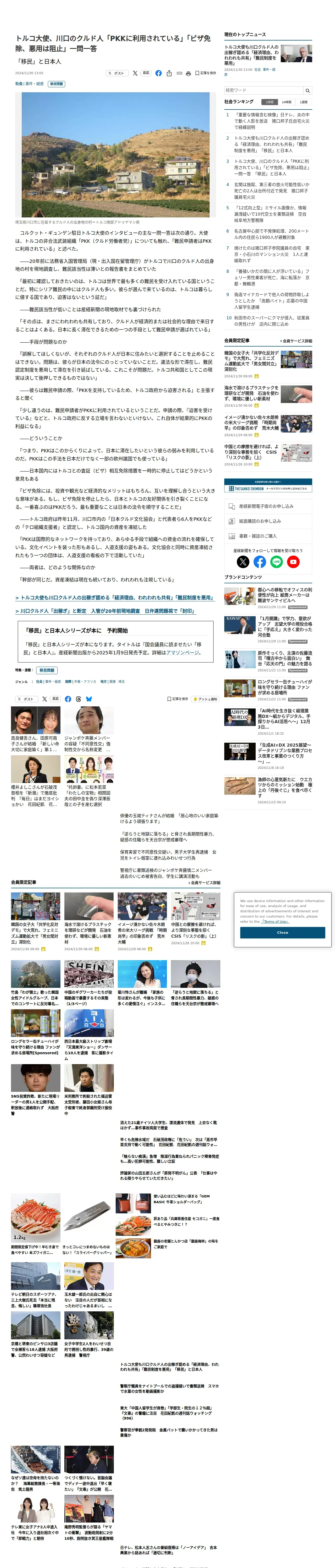The height and width of the screenshot is (1568, 336).
Task: Follow on Facebook via the blue sidebar icon
Action: click(x=260, y=562)
